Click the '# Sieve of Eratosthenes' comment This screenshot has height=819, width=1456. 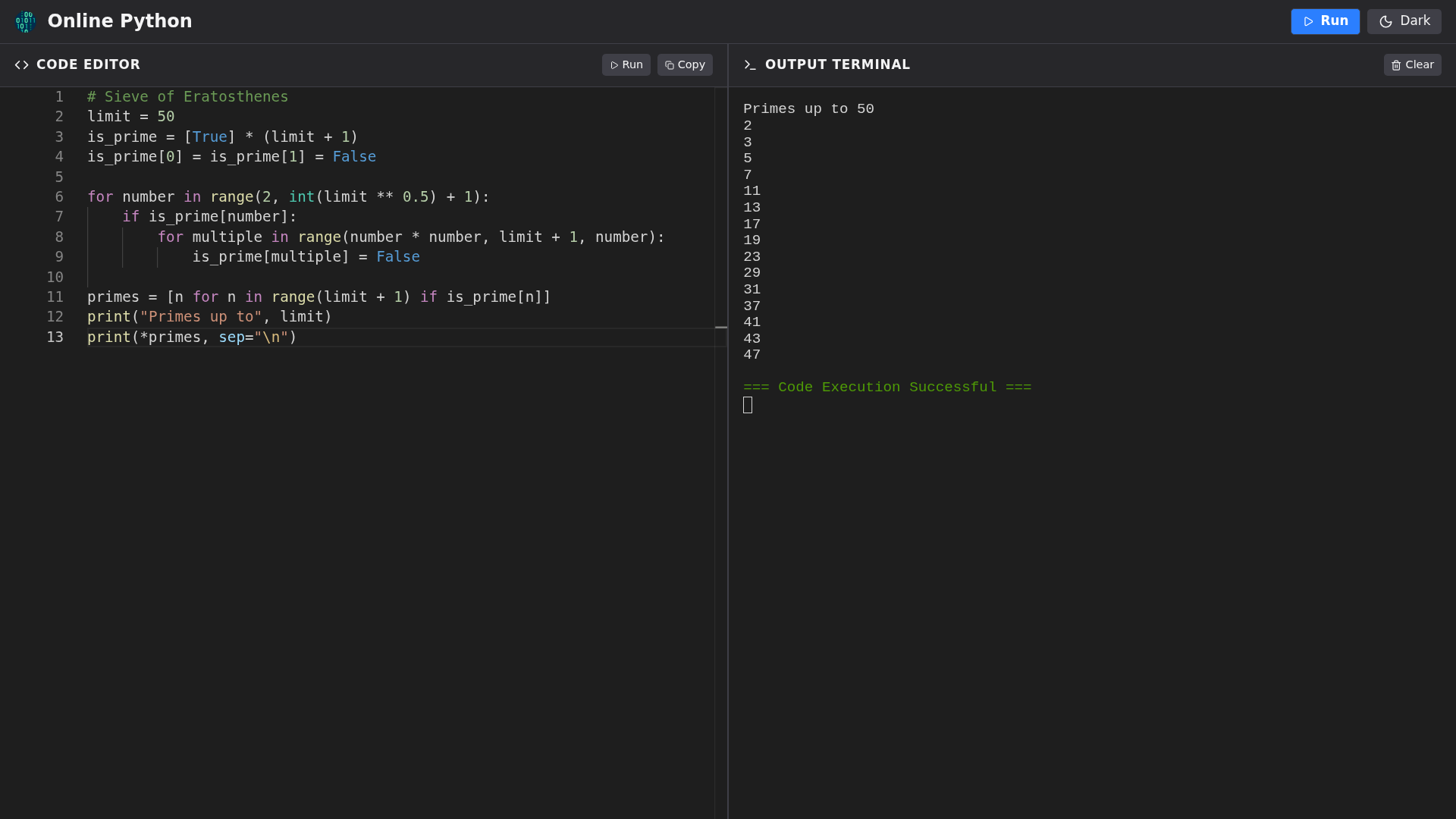pyautogui.click(x=187, y=97)
